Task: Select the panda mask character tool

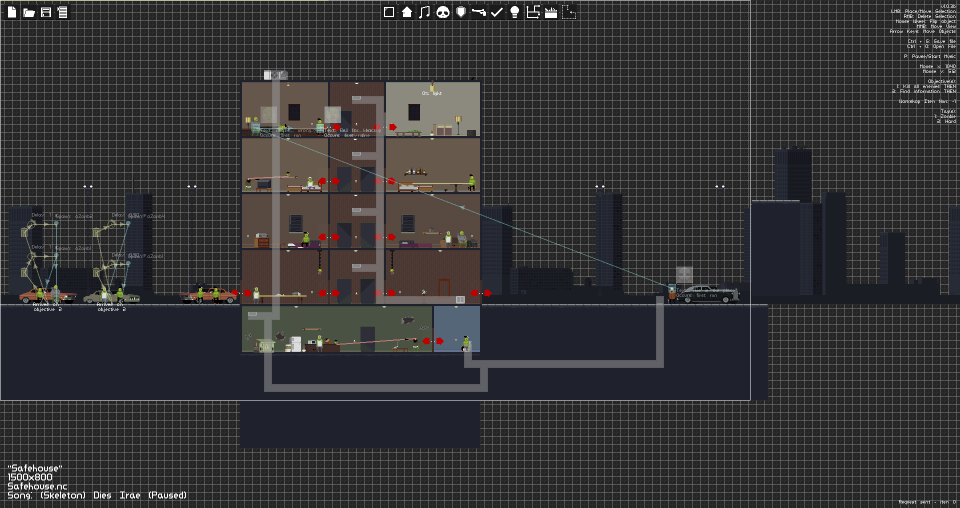Action: coord(443,12)
